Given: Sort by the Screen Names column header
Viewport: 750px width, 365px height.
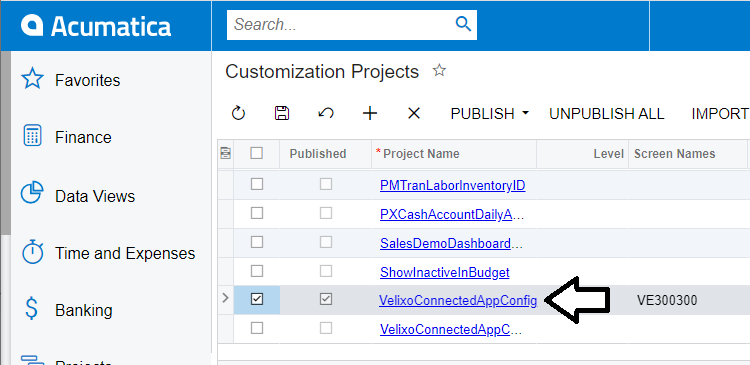Looking at the screenshot, I should pyautogui.click(x=674, y=154).
